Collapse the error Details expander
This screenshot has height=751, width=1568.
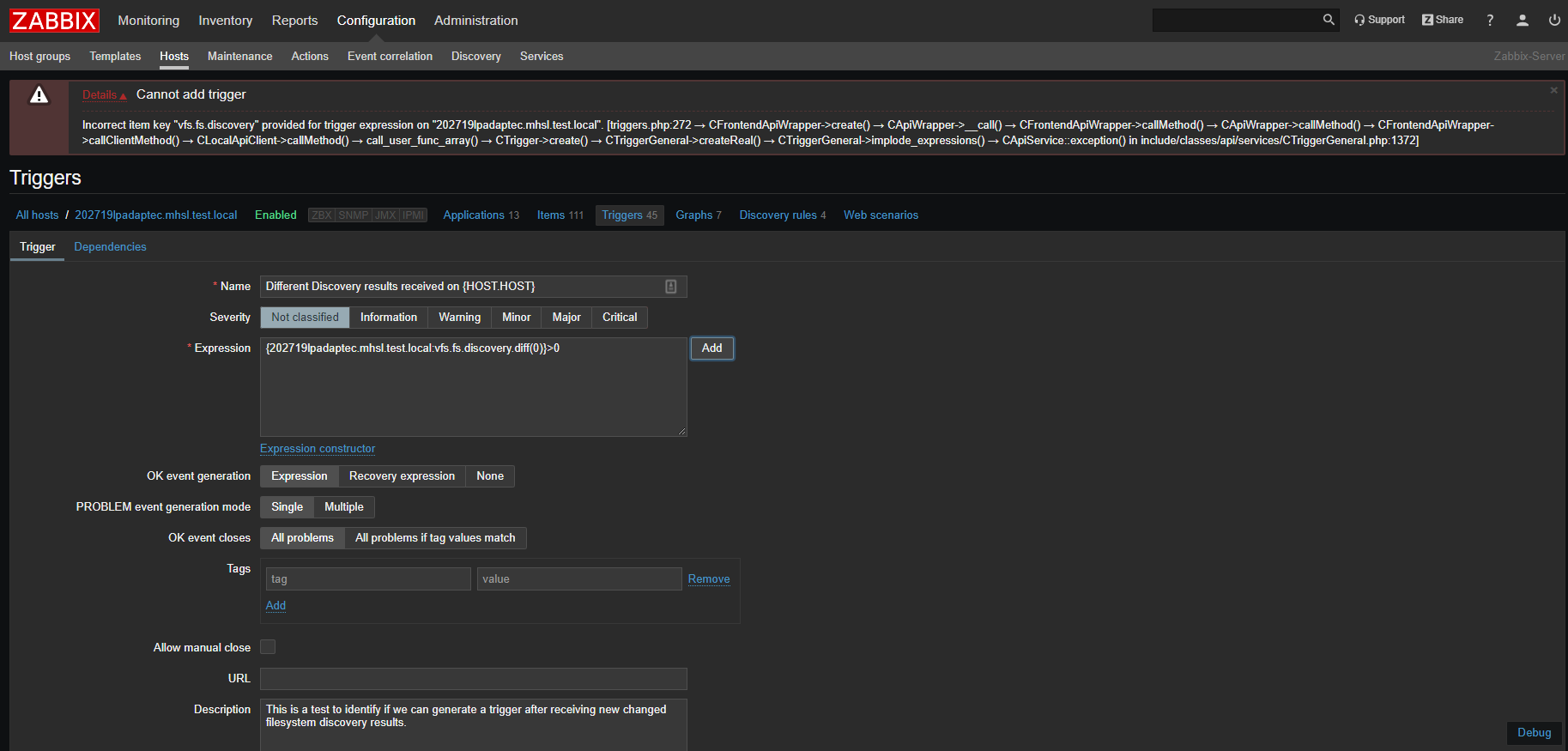[x=104, y=95]
